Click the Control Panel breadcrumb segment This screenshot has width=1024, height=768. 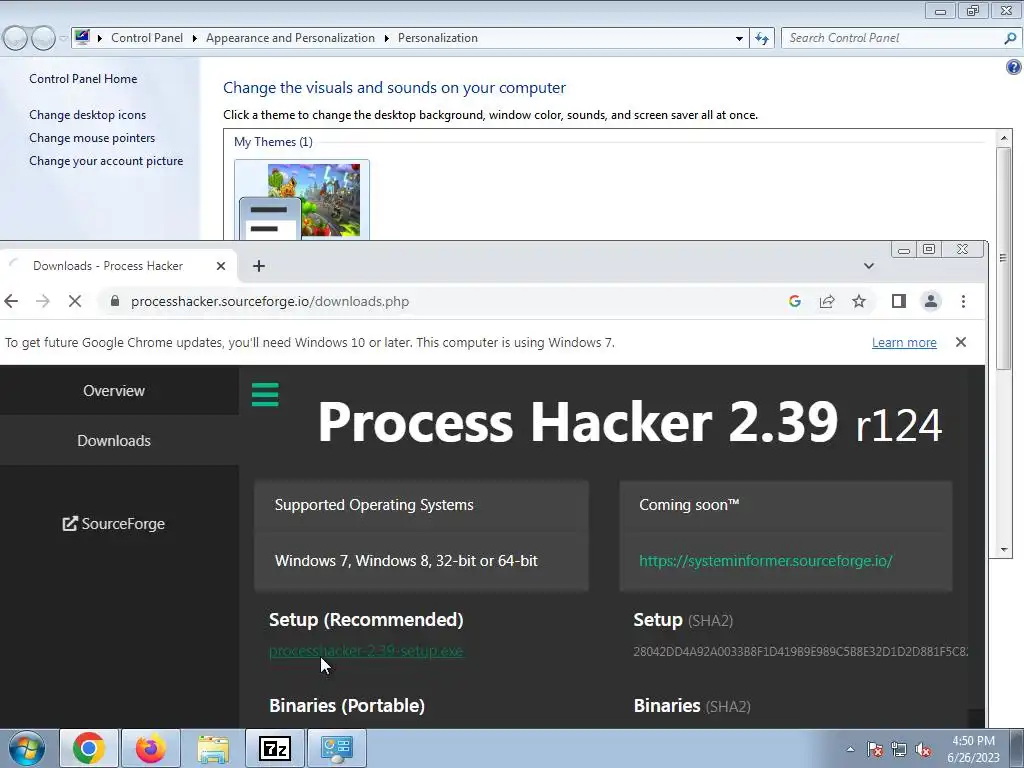point(147,38)
